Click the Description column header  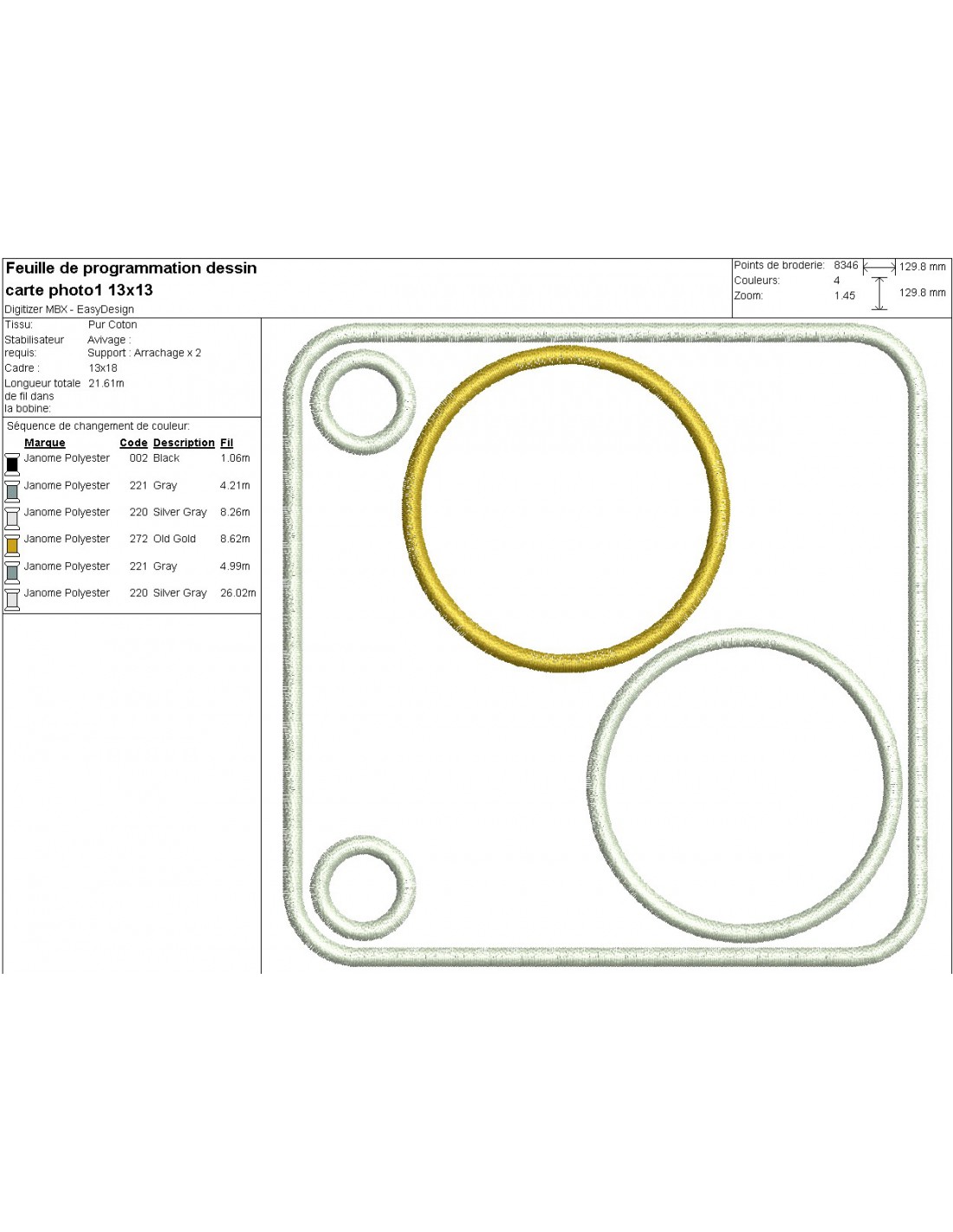[184, 443]
